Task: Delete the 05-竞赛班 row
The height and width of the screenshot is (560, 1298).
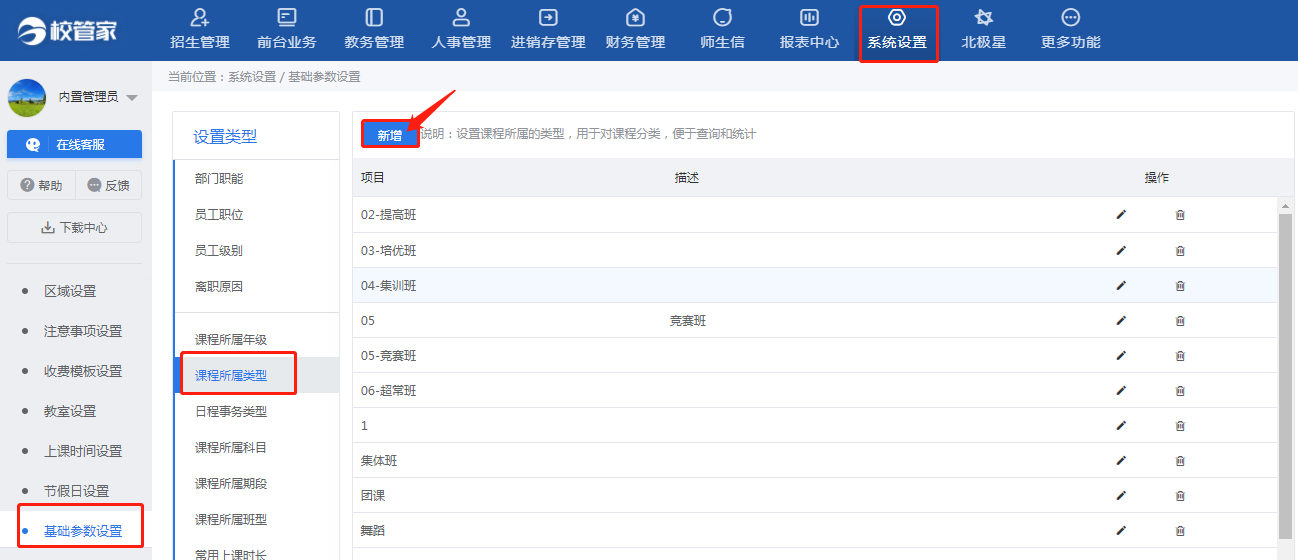Action: coord(1180,355)
